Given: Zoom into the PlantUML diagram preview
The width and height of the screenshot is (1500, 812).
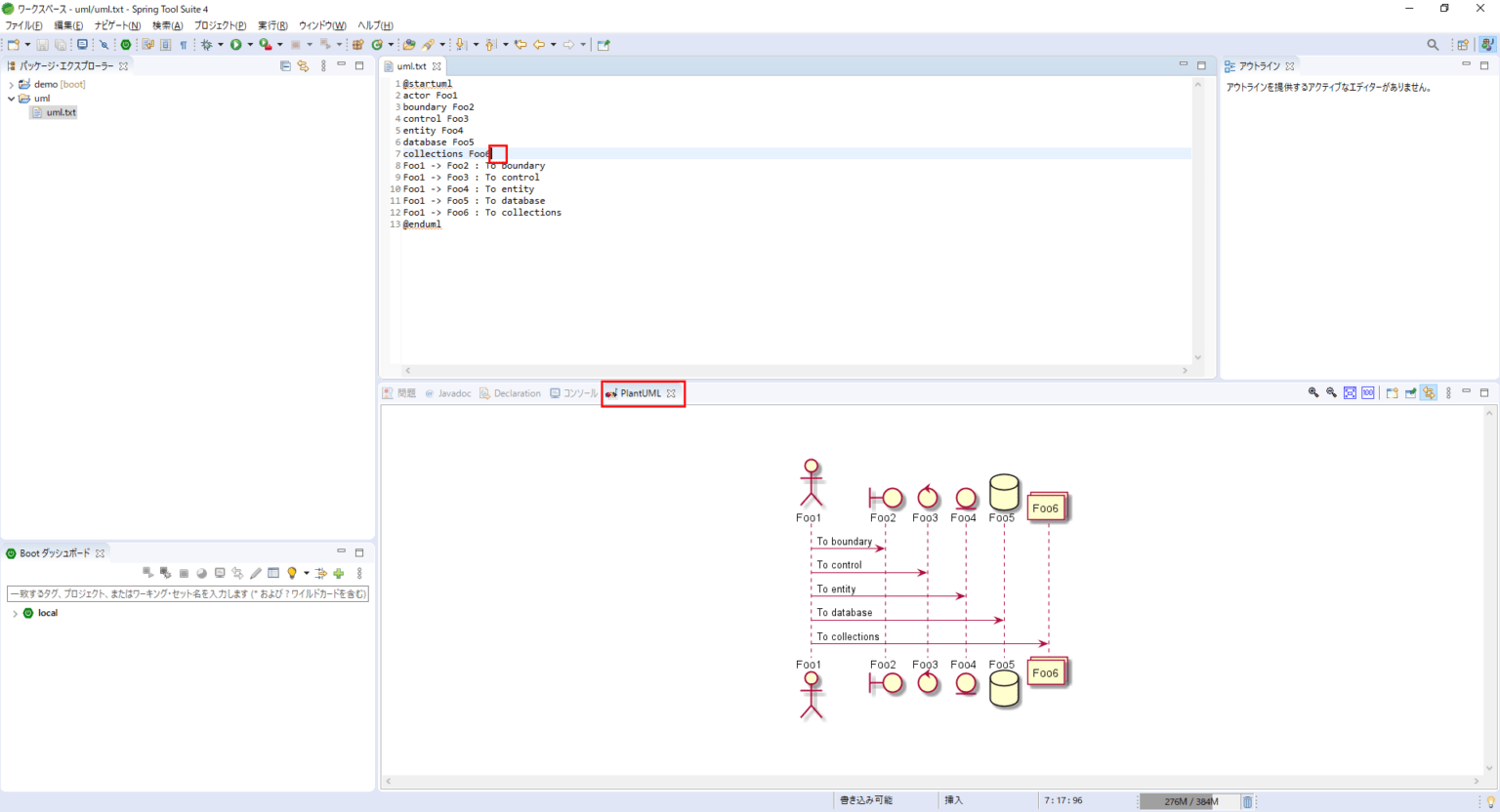Looking at the screenshot, I should 1313,392.
